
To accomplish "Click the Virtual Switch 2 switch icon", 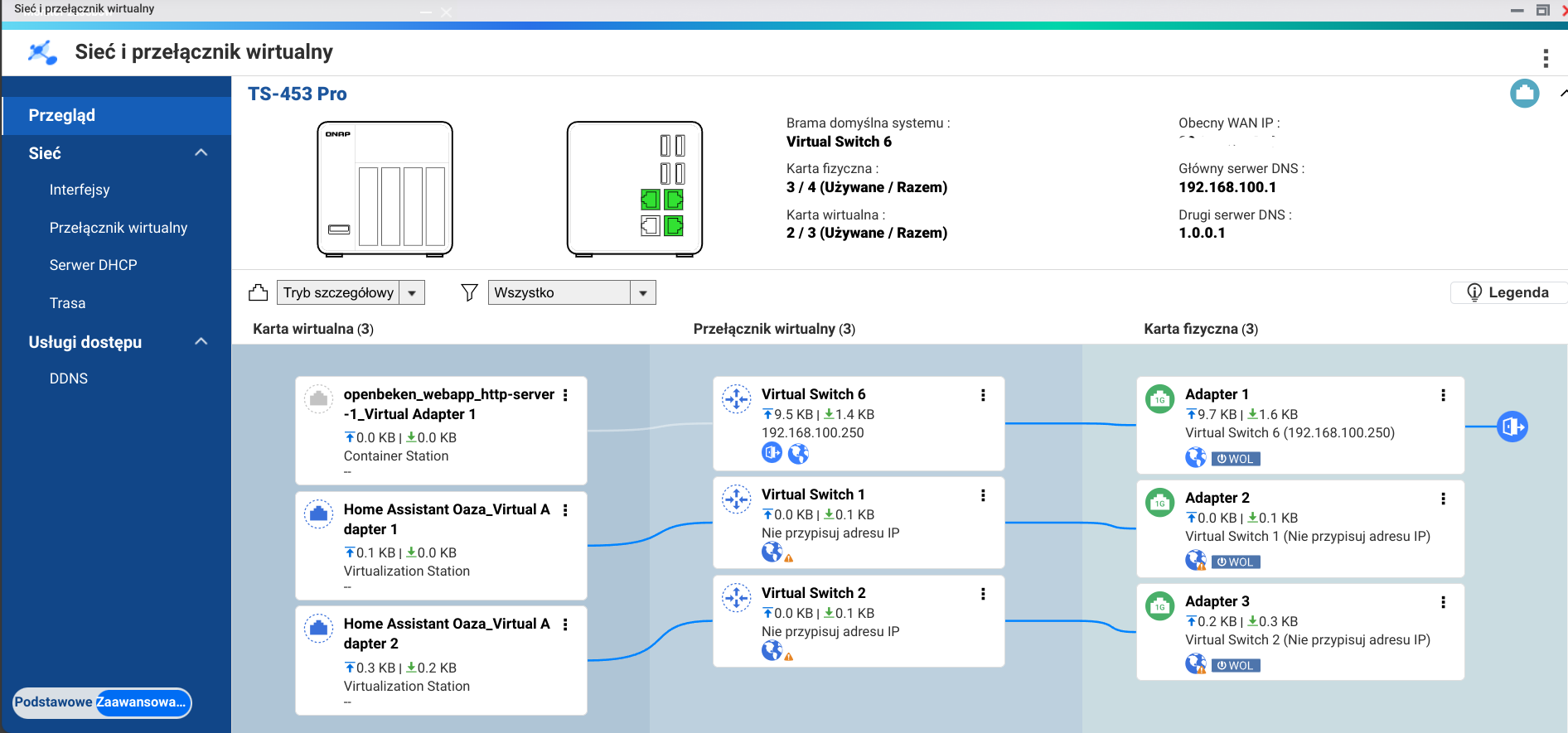I will pos(736,598).
